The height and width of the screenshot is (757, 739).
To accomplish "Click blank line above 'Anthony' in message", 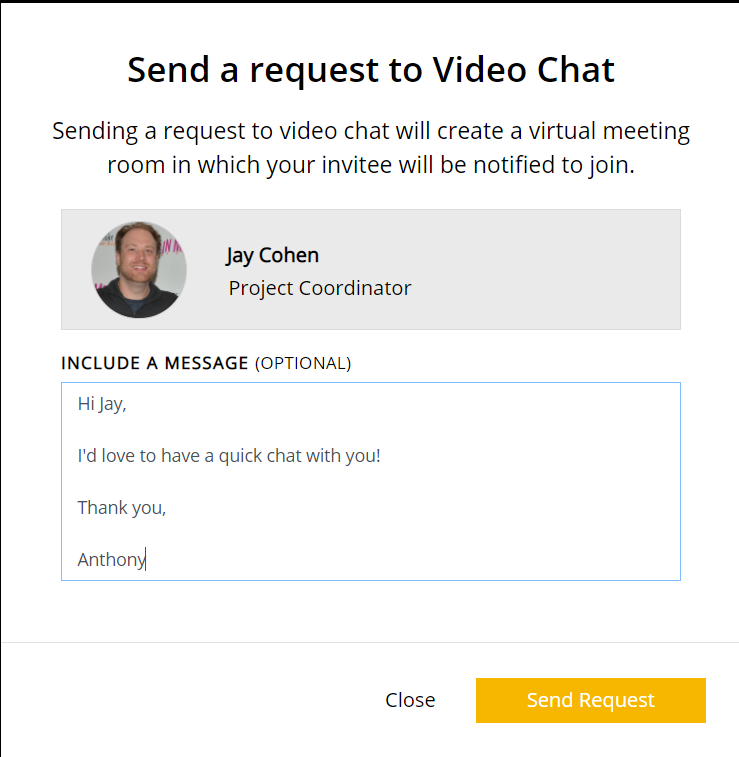I will click(371, 533).
